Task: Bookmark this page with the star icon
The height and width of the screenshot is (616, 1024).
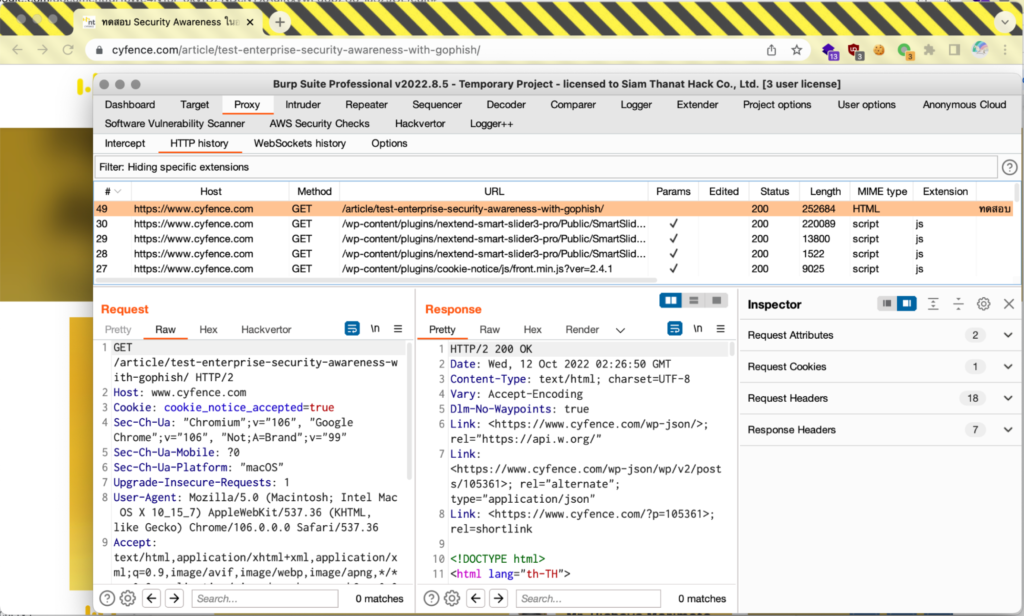Action: click(797, 50)
